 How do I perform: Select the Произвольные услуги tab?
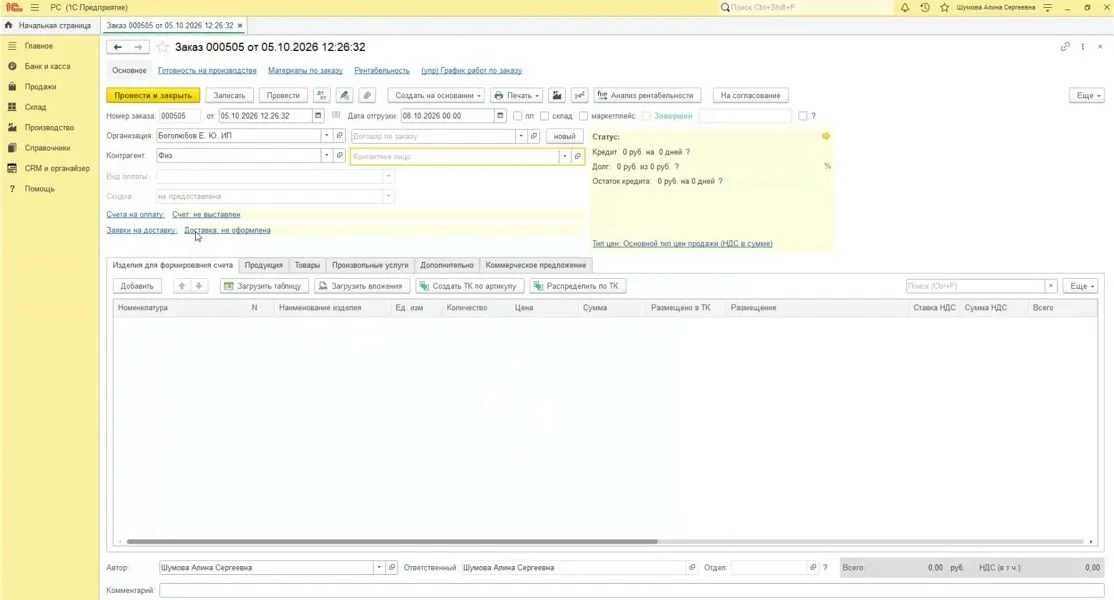[370, 265]
